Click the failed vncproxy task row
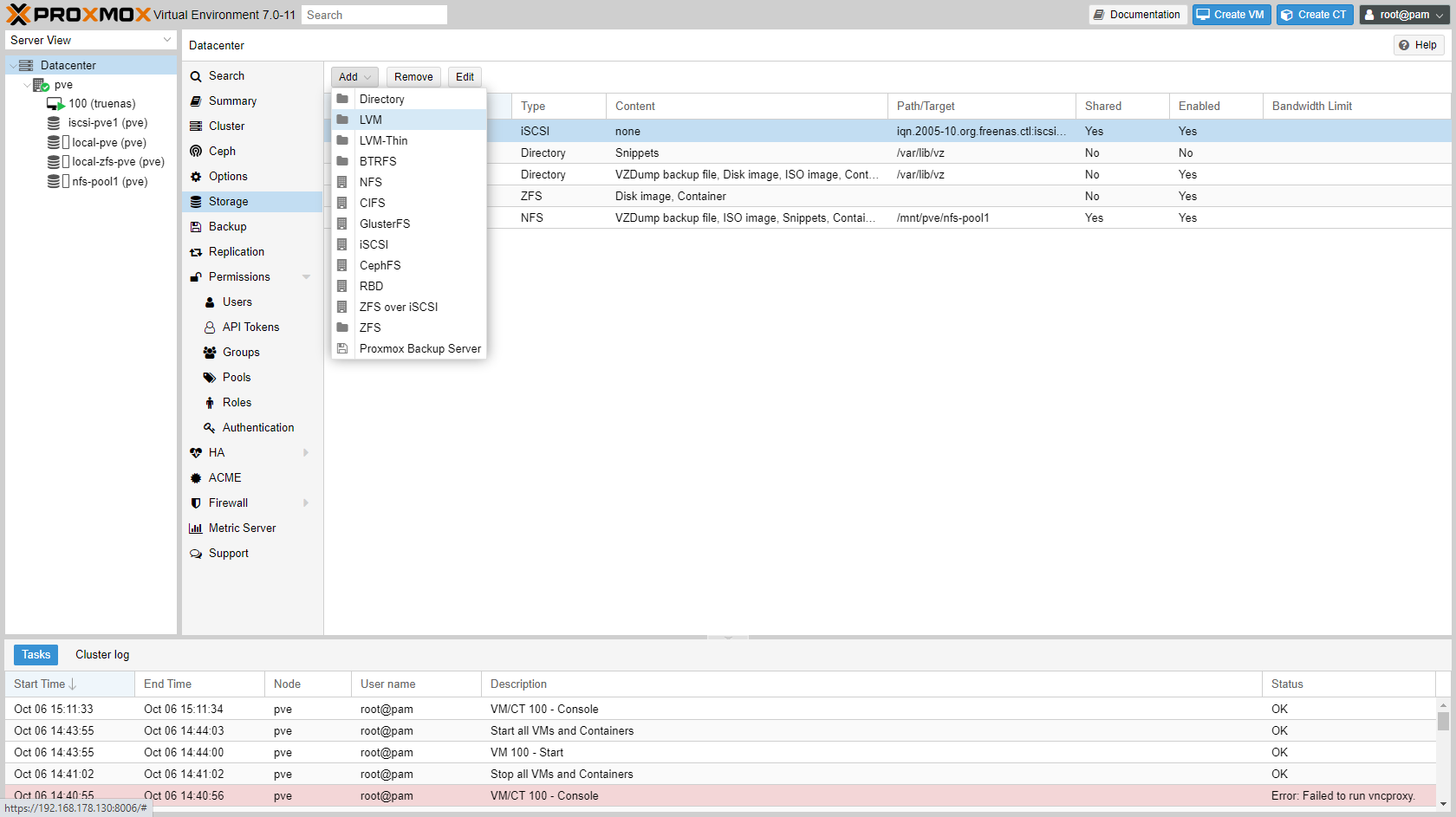 (720, 796)
